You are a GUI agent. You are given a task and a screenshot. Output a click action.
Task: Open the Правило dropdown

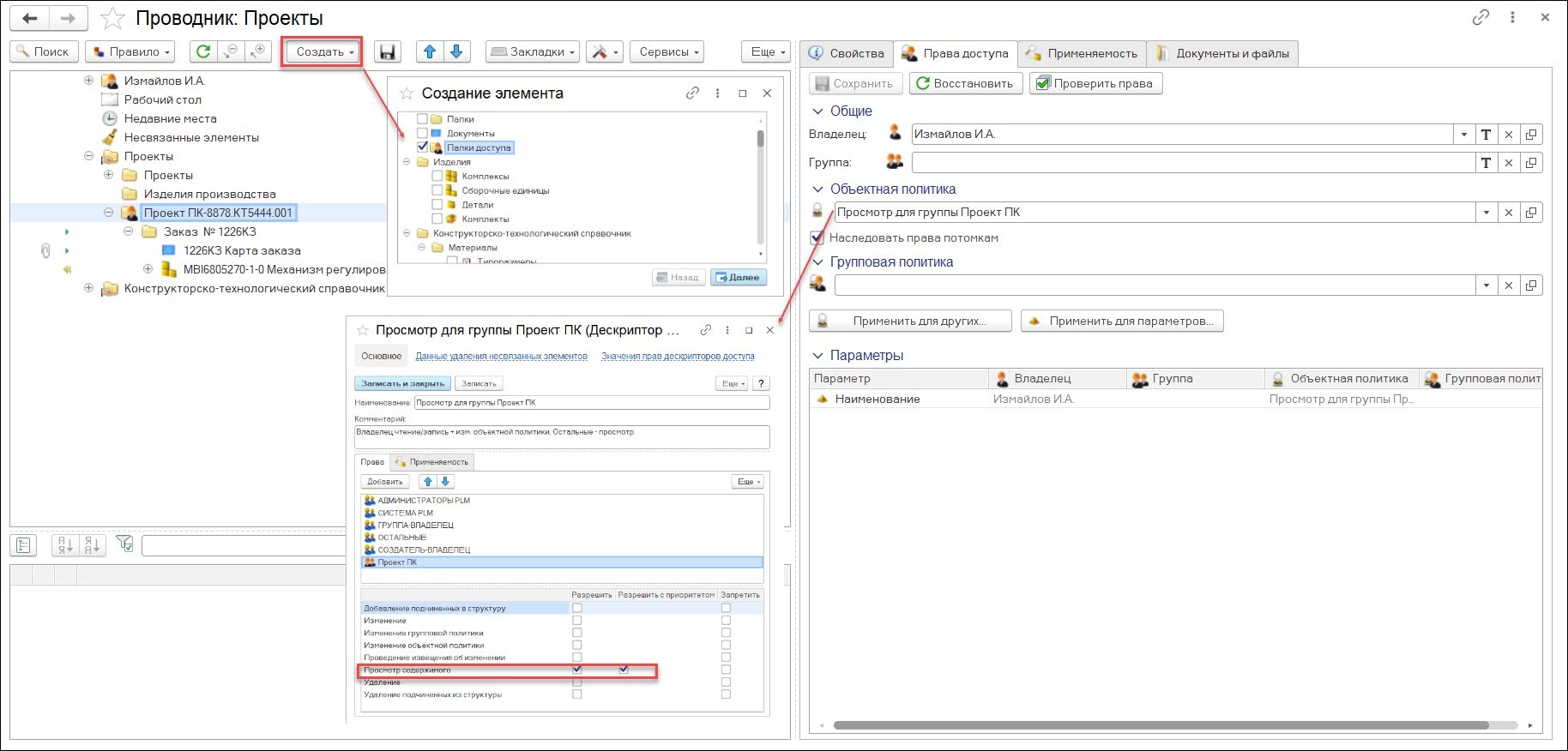click(x=130, y=51)
